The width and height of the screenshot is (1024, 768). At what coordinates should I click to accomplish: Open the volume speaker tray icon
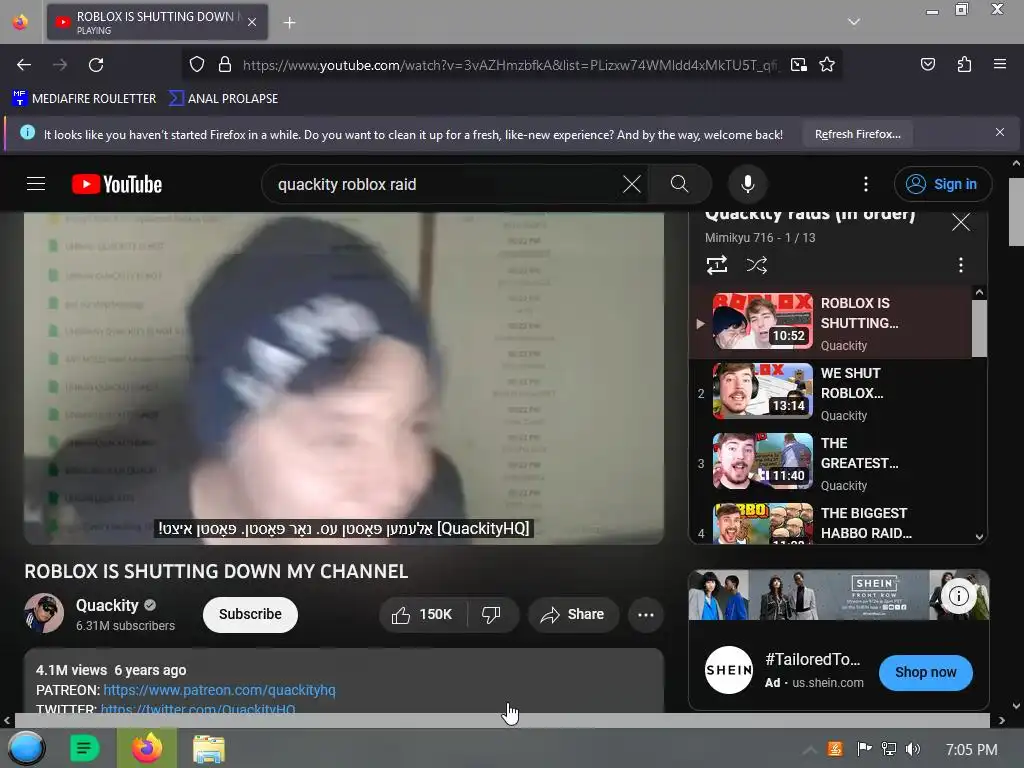pyautogui.click(x=912, y=749)
